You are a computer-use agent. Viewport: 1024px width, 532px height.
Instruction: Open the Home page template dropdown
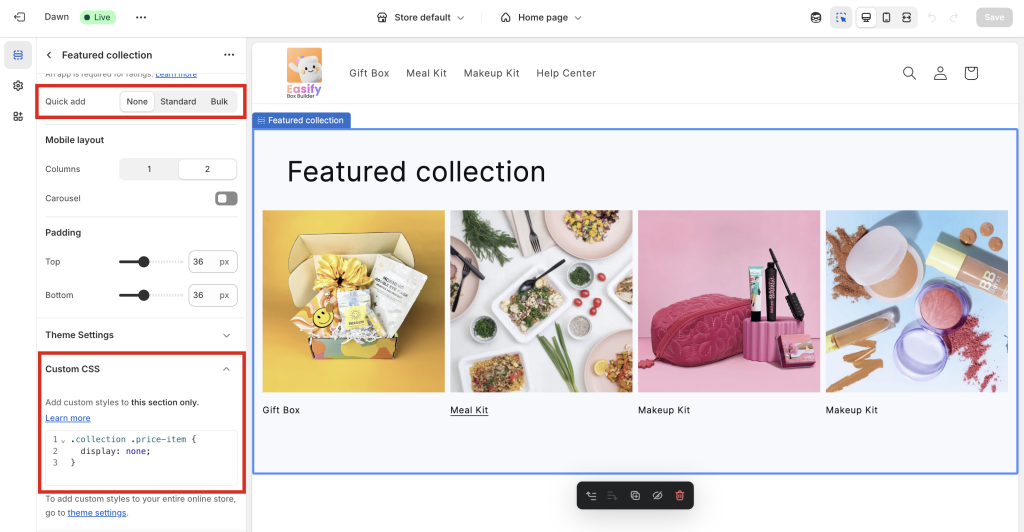[x=541, y=18]
